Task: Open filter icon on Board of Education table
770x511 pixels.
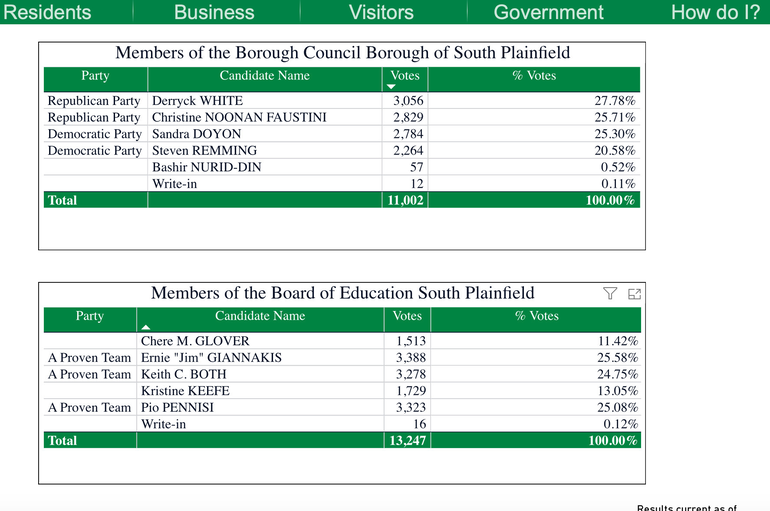Action: pos(610,294)
